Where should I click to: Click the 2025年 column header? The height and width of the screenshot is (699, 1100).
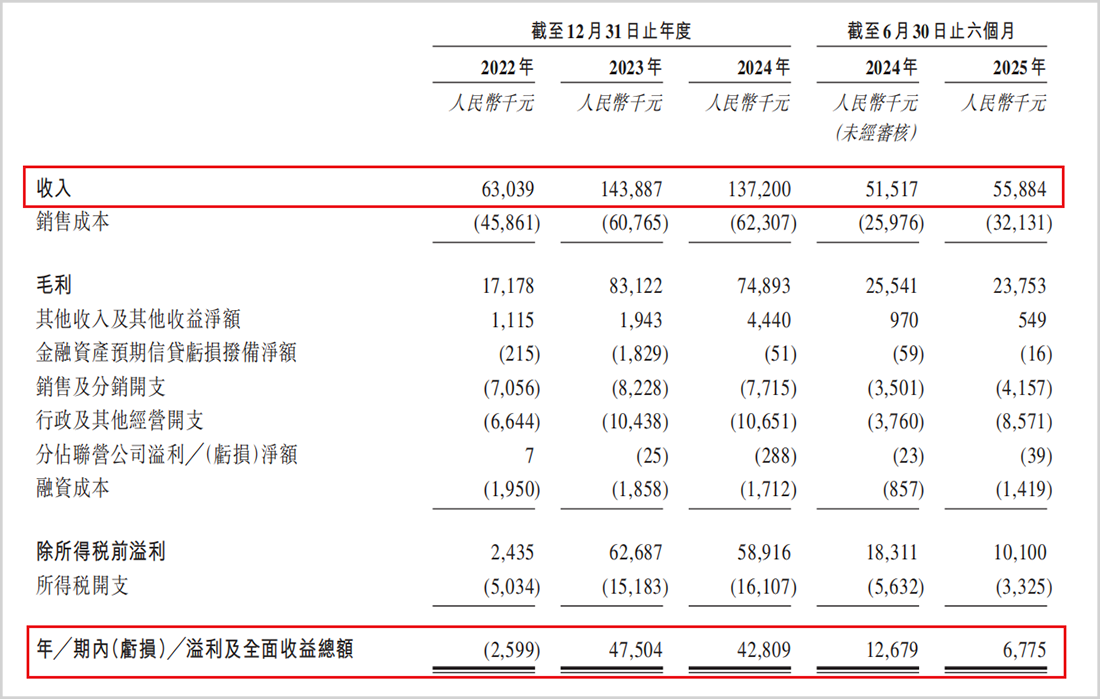1019,67
